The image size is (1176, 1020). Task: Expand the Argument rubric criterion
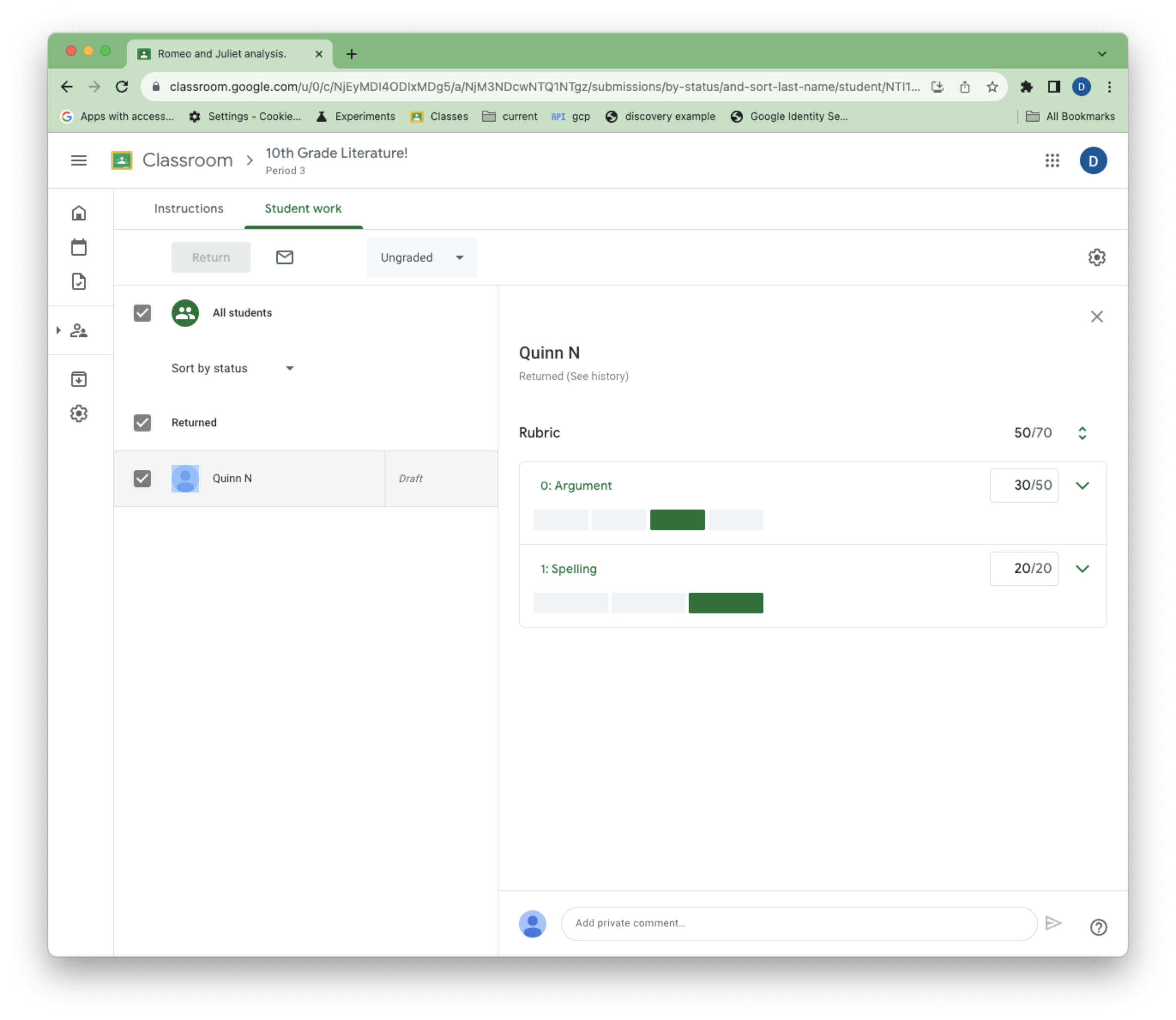click(x=1082, y=485)
